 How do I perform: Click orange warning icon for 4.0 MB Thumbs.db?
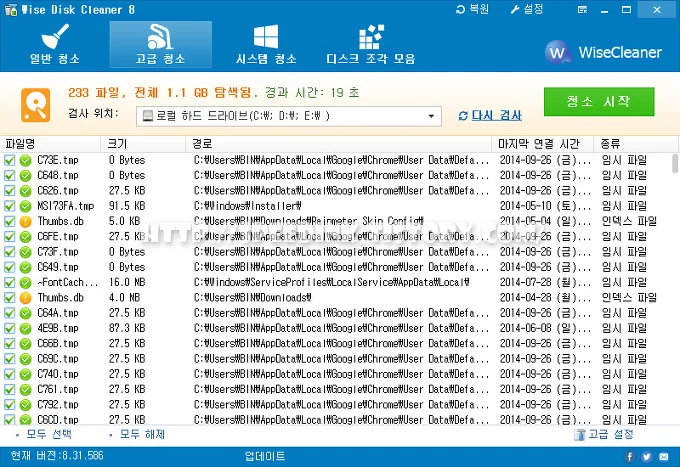[x=26, y=298]
